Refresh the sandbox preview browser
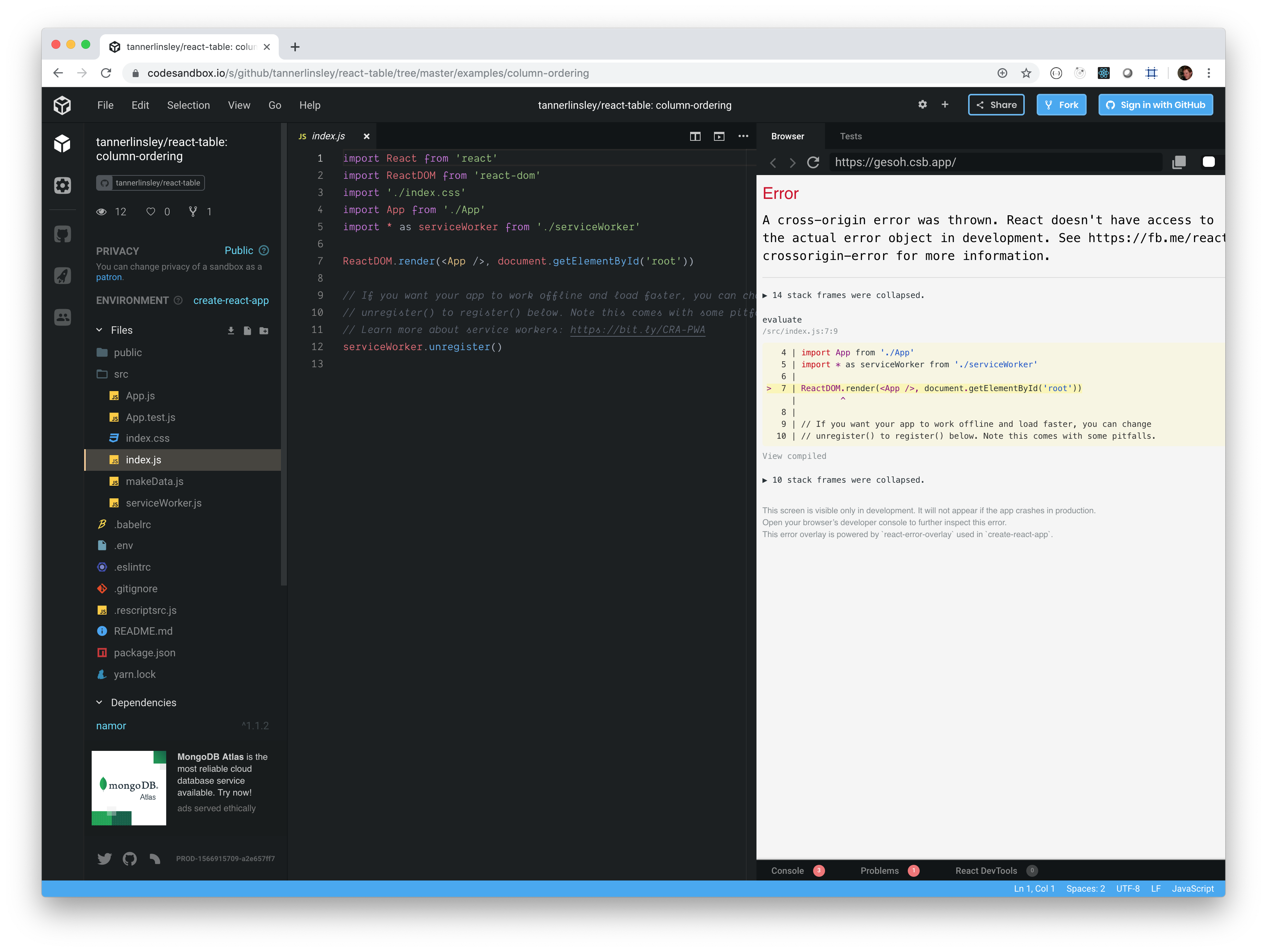The height and width of the screenshot is (952, 1267). point(813,163)
